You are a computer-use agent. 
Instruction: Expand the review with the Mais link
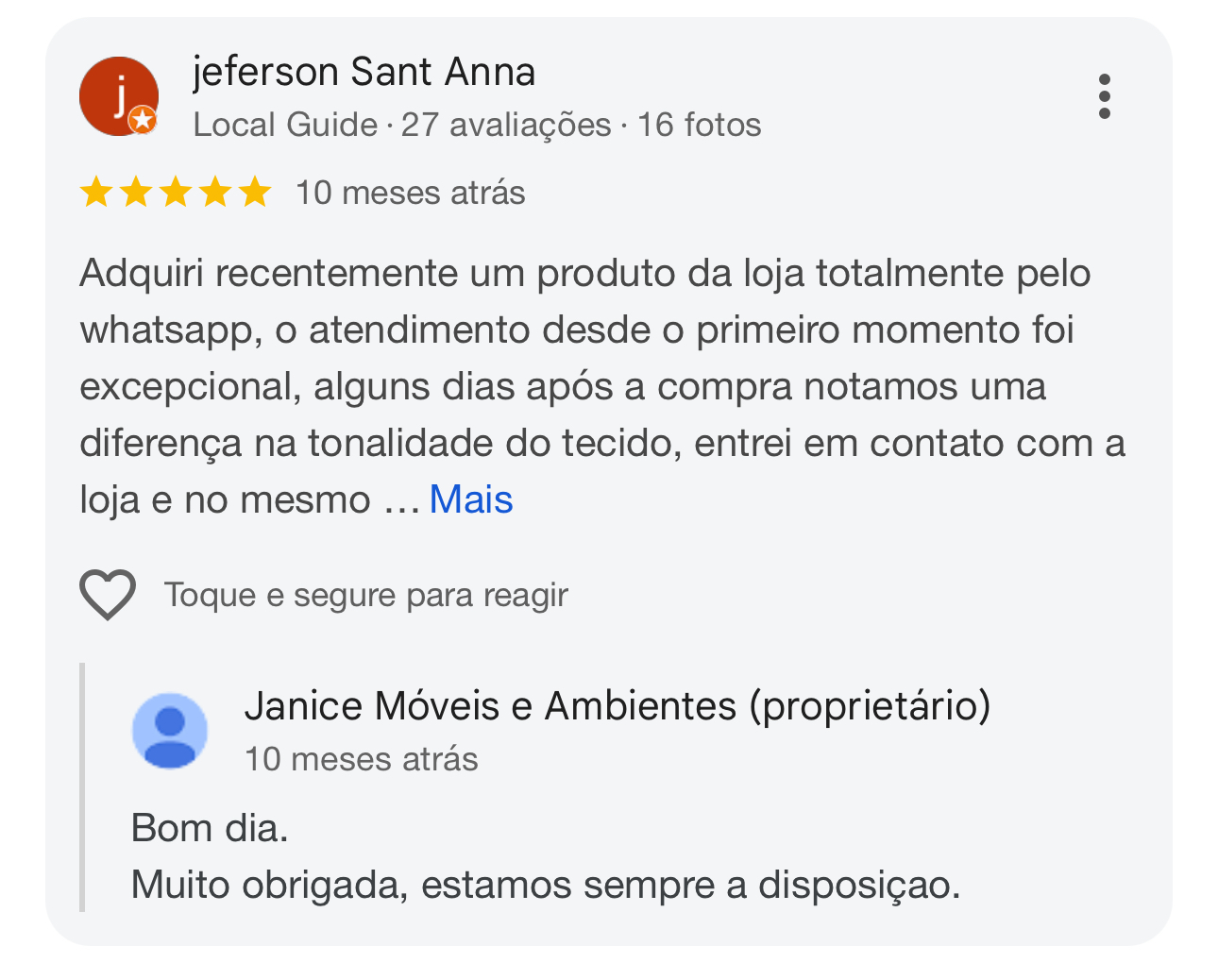click(x=470, y=499)
